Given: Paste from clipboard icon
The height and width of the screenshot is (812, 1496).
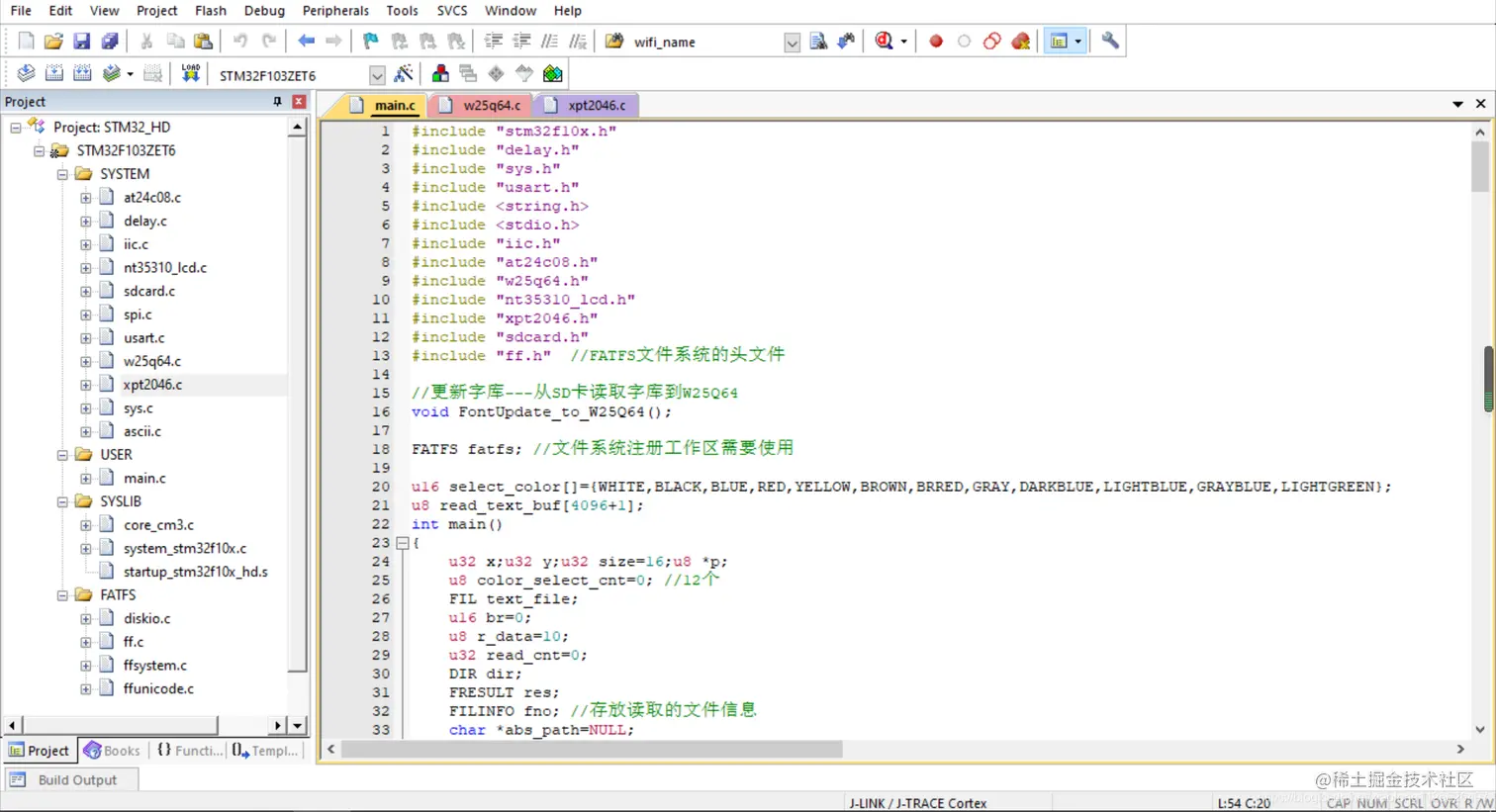Looking at the screenshot, I should (203, 42).
